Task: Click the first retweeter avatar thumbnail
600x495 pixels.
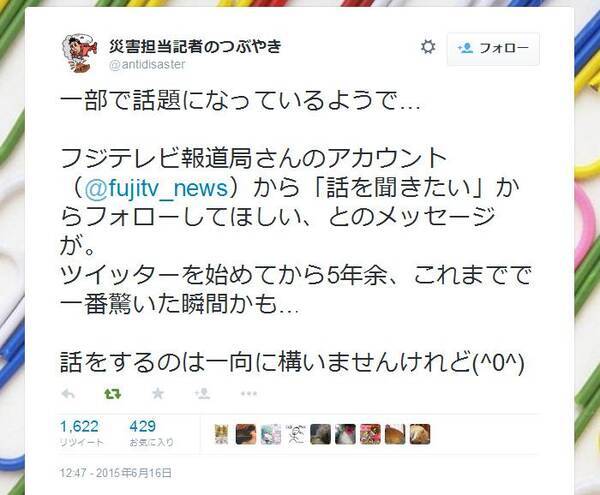Action: coord(221,434)
